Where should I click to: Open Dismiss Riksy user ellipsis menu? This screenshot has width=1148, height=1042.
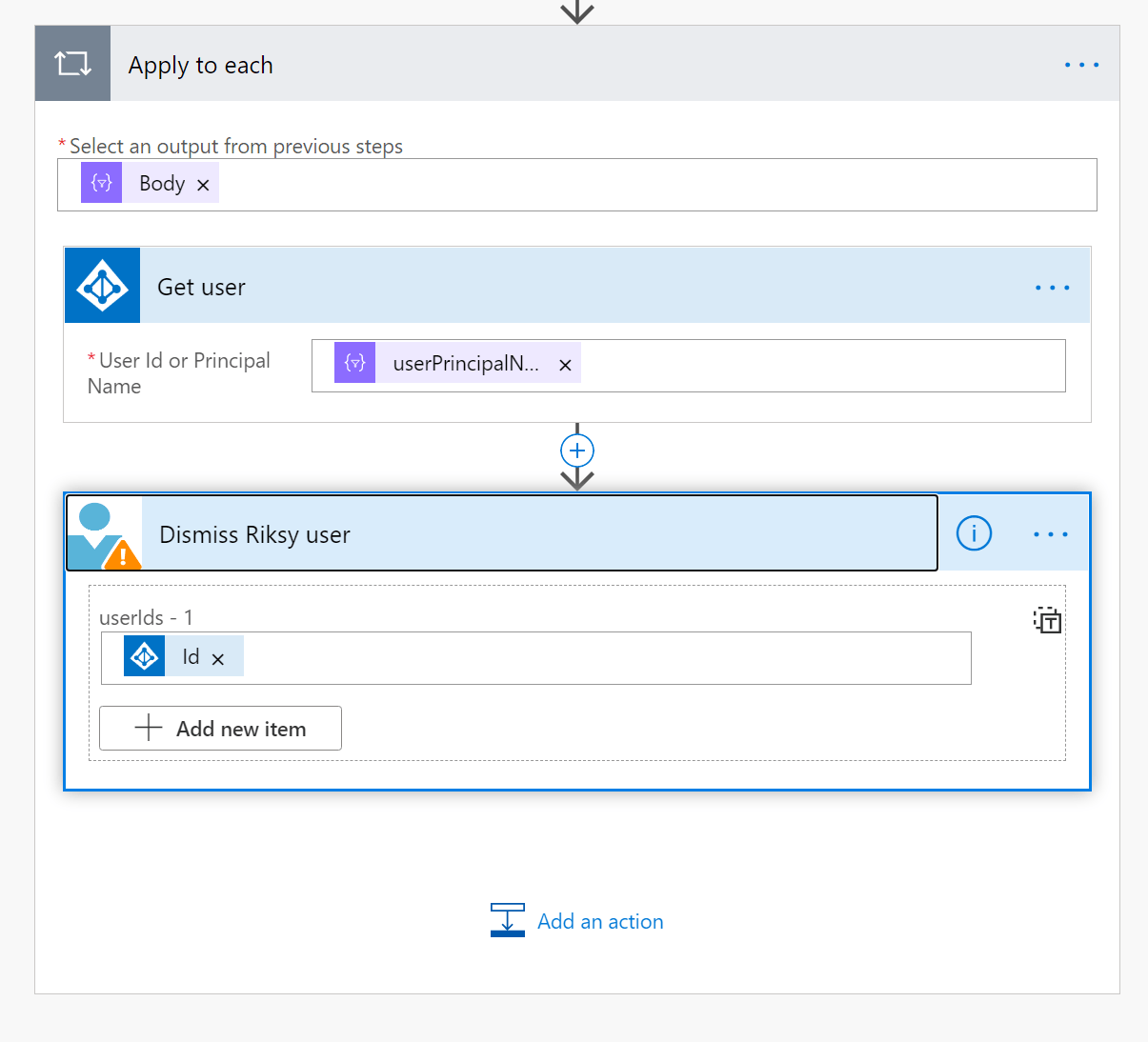[1051, 534]
